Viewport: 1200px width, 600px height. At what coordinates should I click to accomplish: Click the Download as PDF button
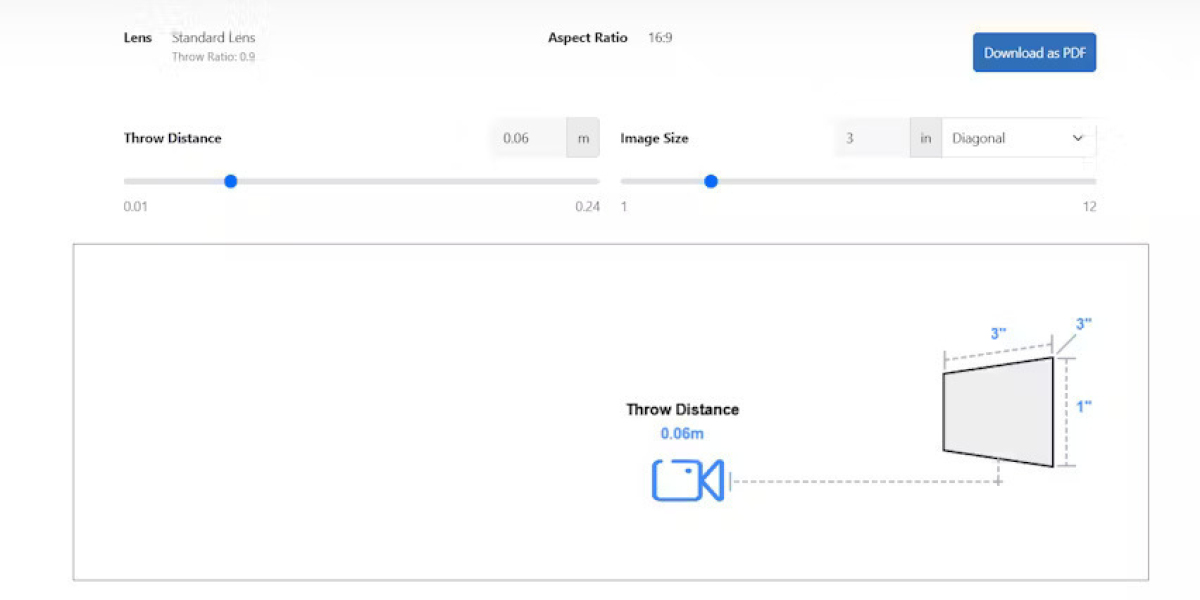[1034, 53]
